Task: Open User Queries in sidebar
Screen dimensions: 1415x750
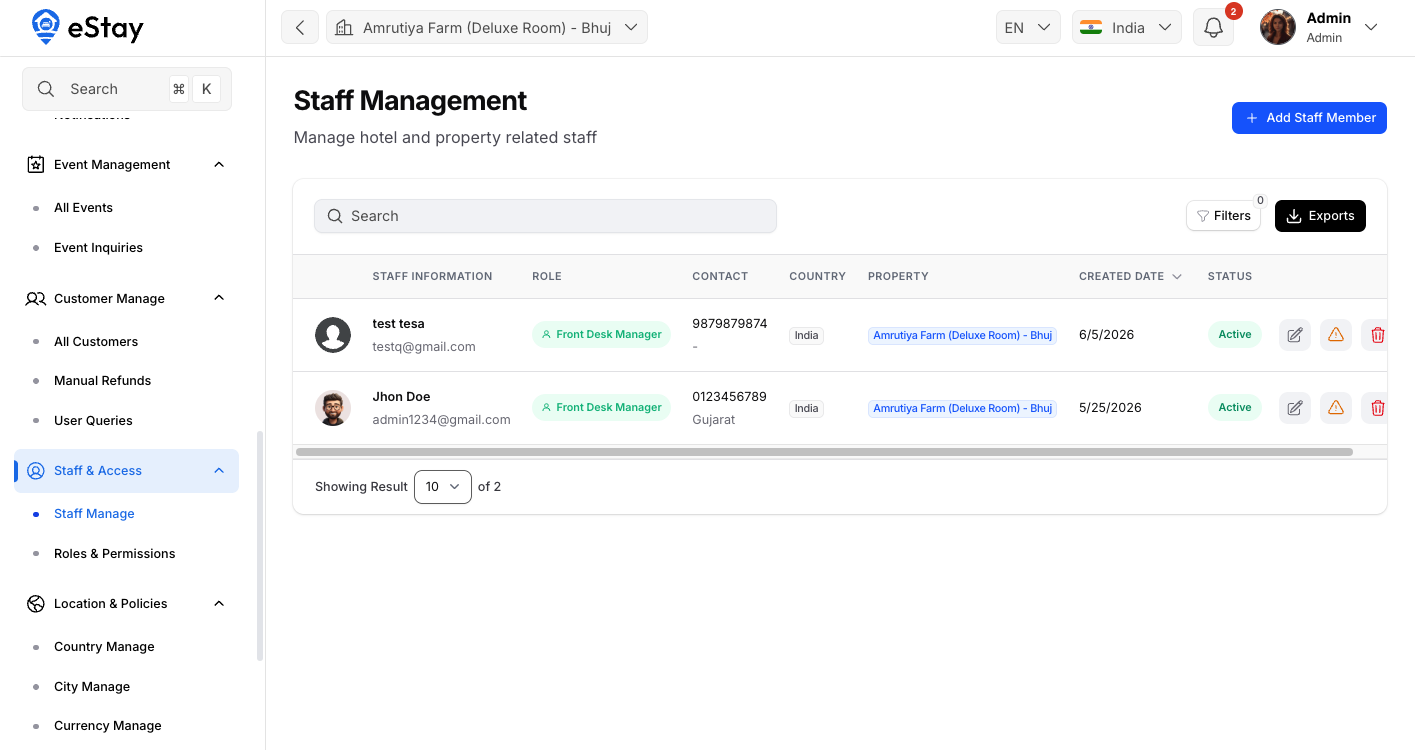Action: coord(93,421)
